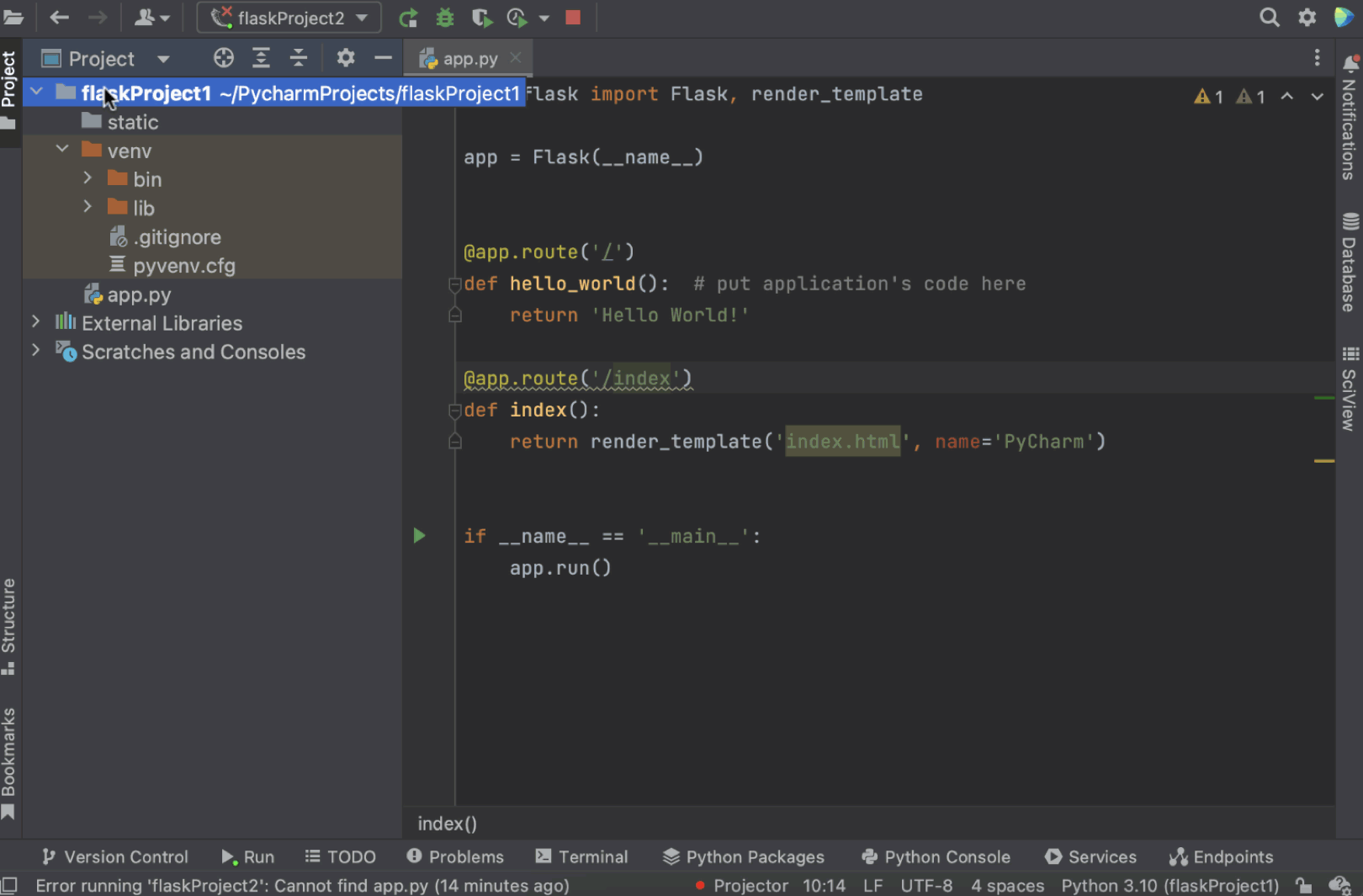The width and height of the screenshot is (1363, 896).
Task: Rerun the flaskProject2 configuration
Action: coord(407,17)
